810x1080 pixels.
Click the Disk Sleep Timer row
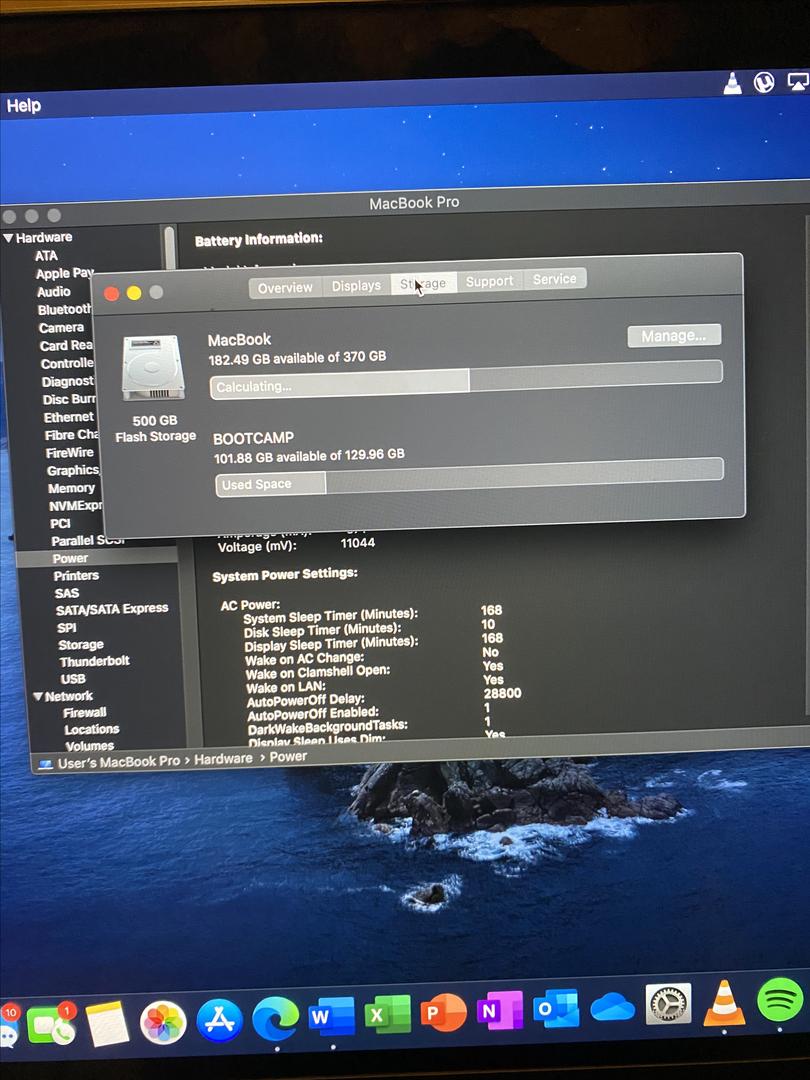(x=369, y=627)
